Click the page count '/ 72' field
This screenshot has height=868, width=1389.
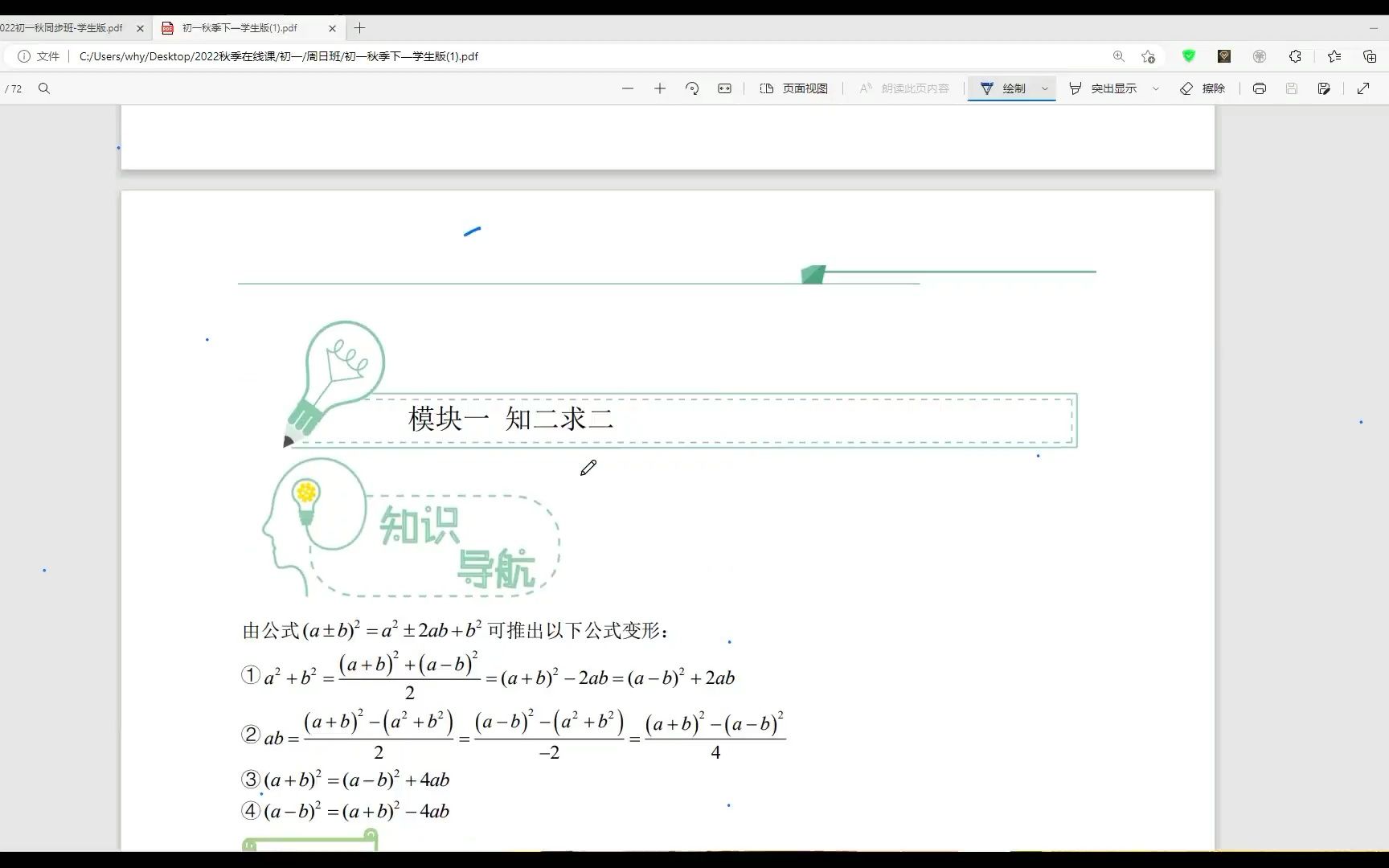click(14, 88)
